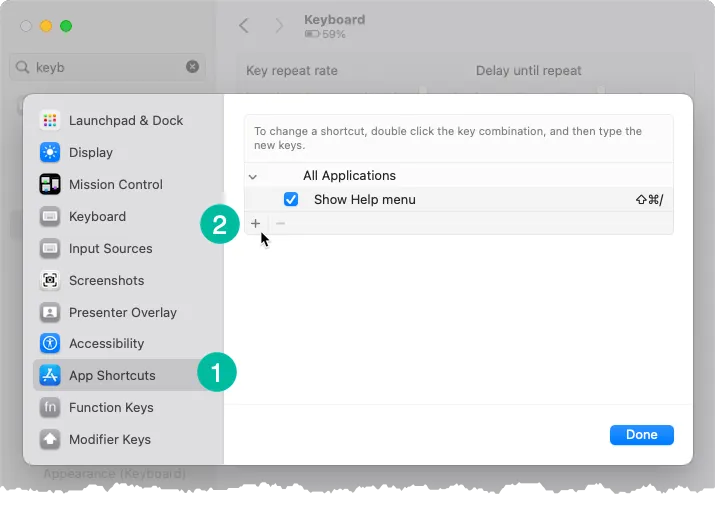
Task: Click the App Shortcuts label
Action: click(112, 375)
